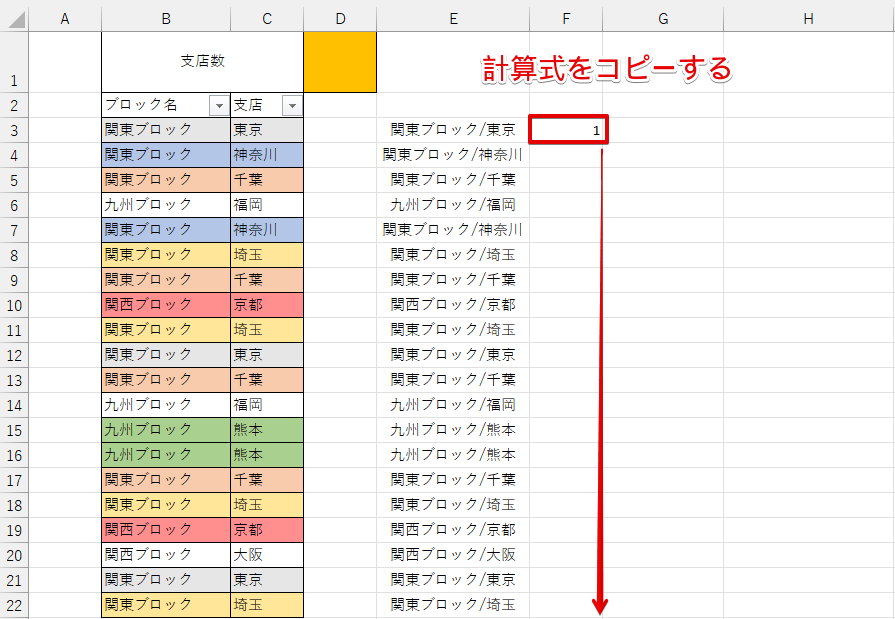The height and width of the screenshot is (619, 895).
Task: Select the 福岡 cell in row 14
Action: [267, 405]
